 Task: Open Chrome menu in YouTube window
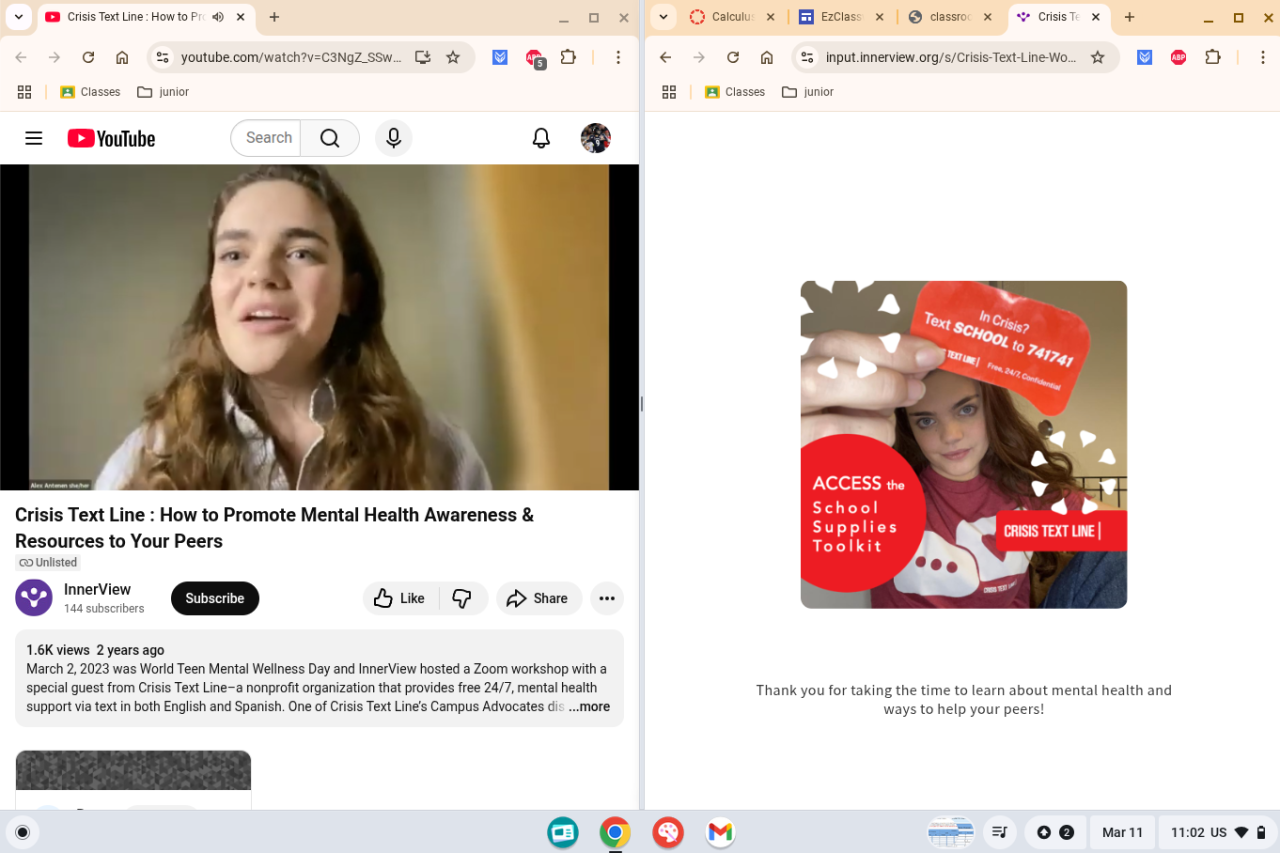618,57
